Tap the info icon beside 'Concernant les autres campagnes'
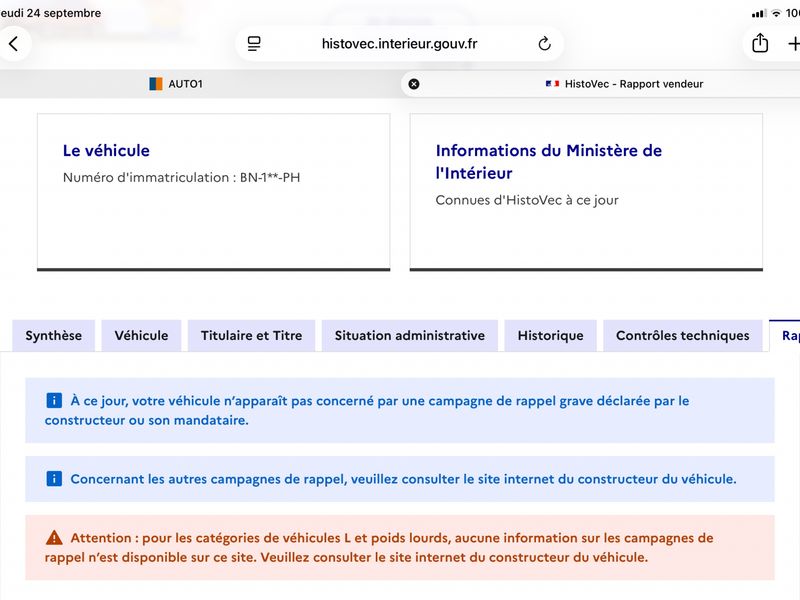 pyautogui.click(x=54, y=479)
